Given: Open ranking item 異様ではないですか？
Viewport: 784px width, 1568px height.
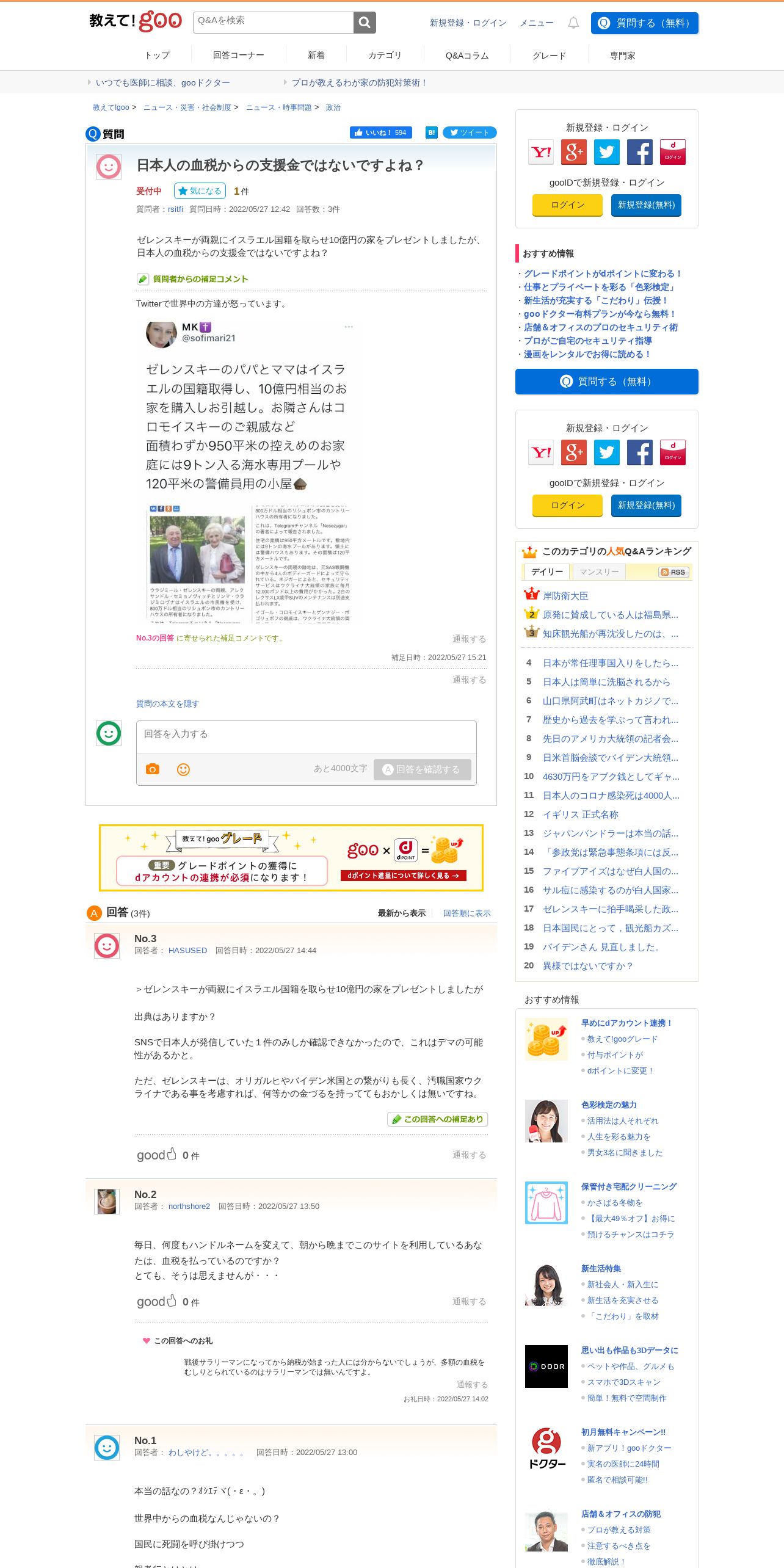Looking at the screenshot, I should click(x=588, y=965).
